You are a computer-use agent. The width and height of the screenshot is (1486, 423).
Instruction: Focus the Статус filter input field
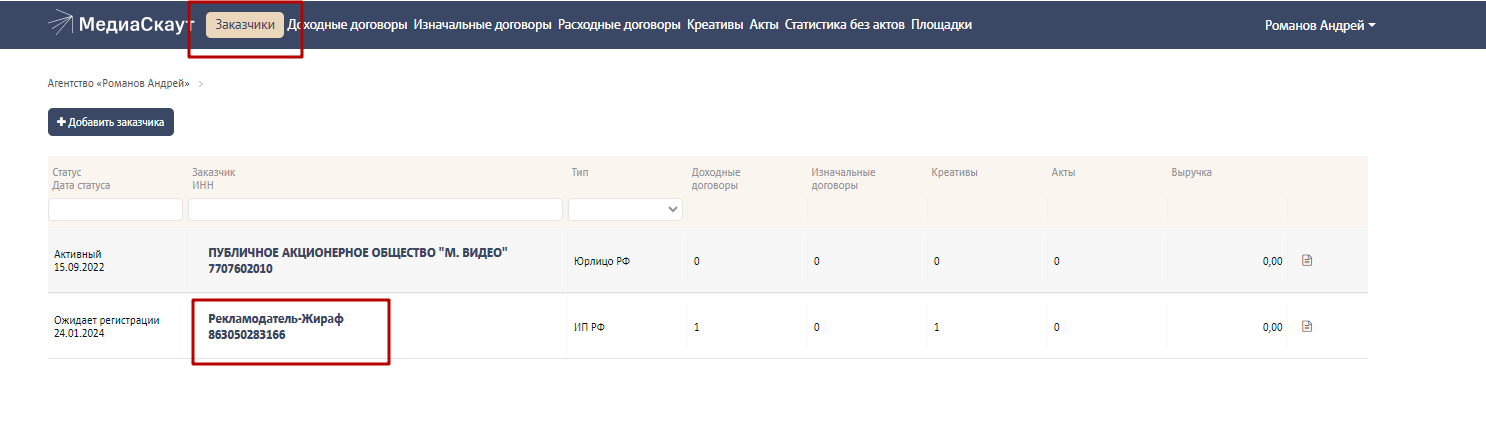115,209
